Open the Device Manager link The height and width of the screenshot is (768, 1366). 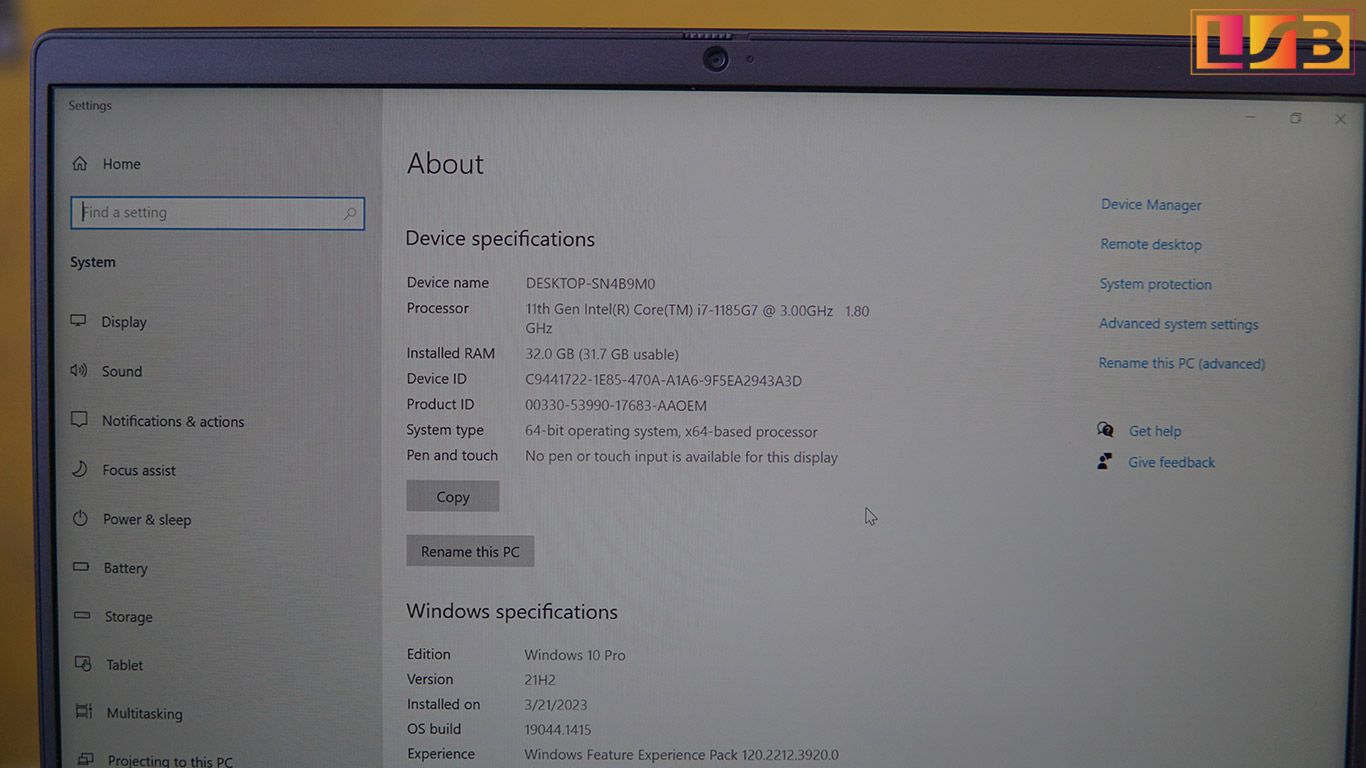(x=1151, y=204)
